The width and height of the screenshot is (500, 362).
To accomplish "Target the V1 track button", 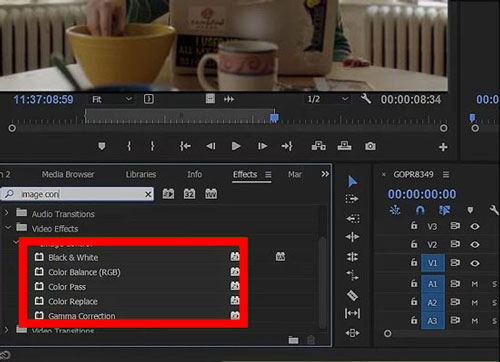I will (433, 263).
